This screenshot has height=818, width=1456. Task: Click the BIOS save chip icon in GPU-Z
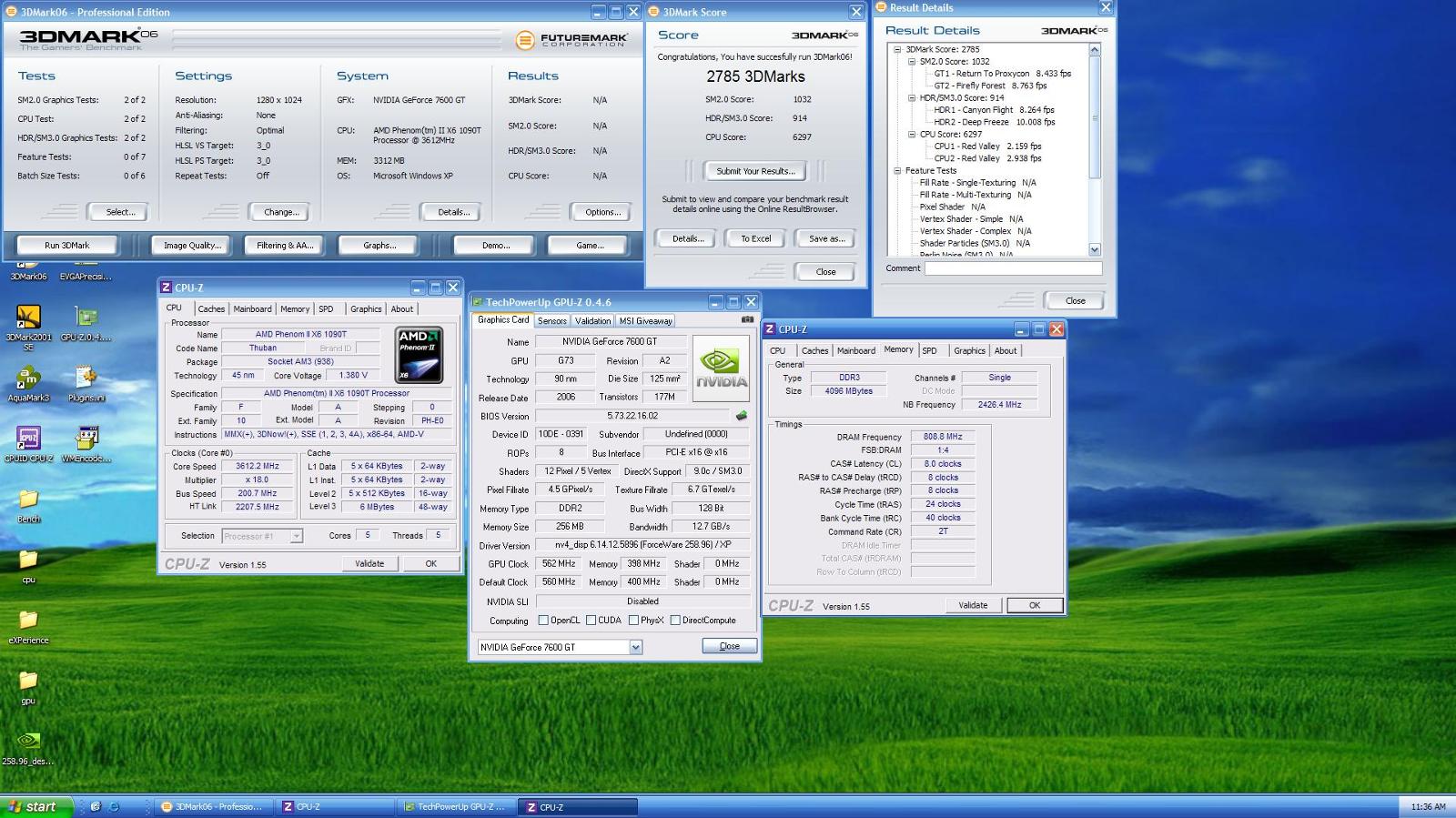click(x=742, y=416)
